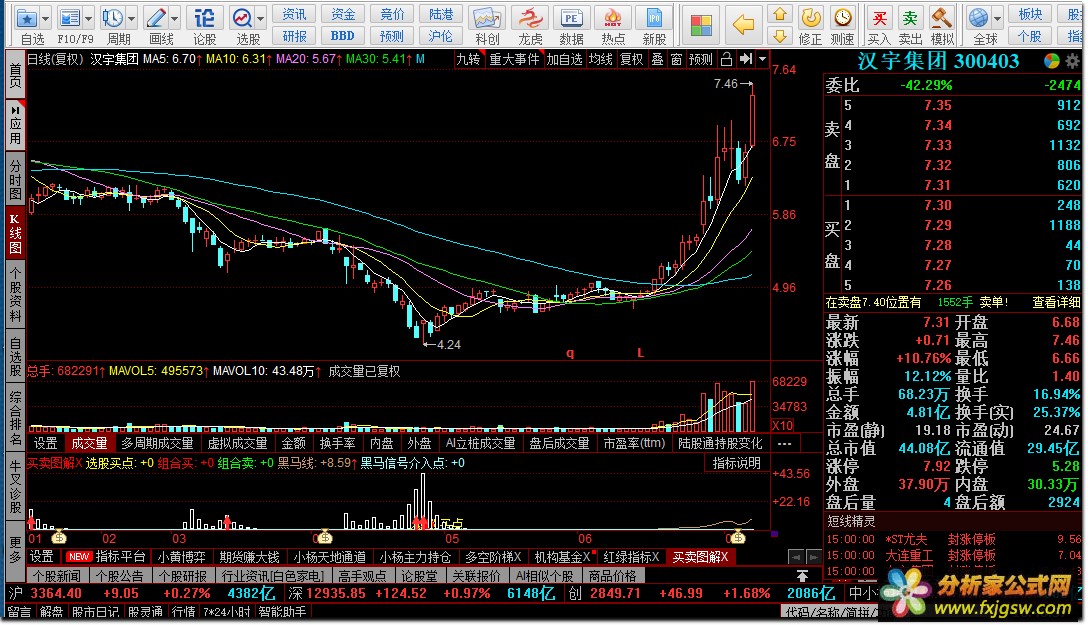This screenshot has width=1088, height=625.
Task: Click the money bag marker near date 05
Action: [324, 538]
